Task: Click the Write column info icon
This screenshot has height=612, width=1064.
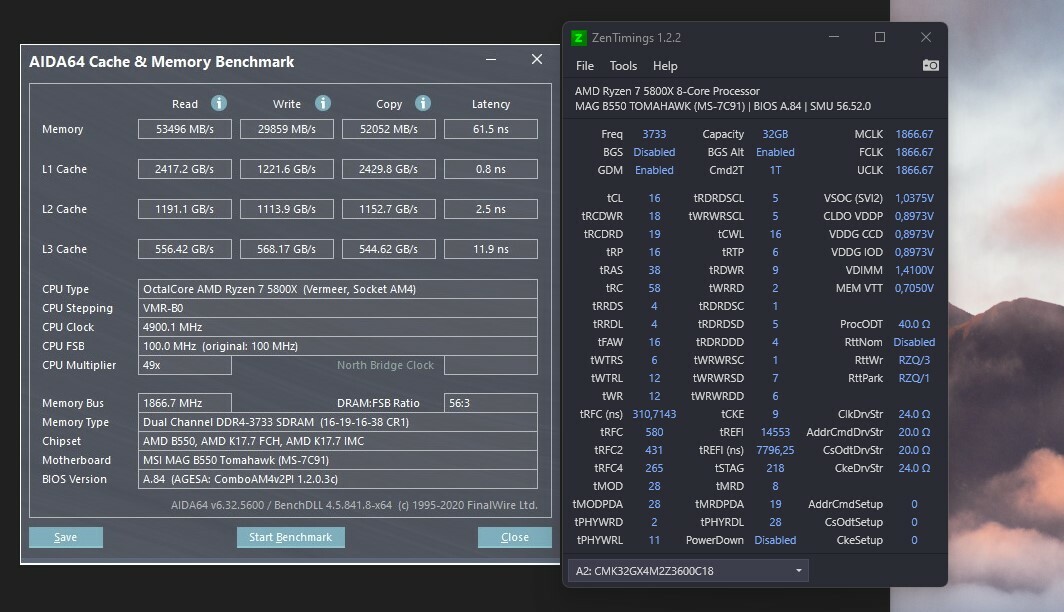Action: 323,103
